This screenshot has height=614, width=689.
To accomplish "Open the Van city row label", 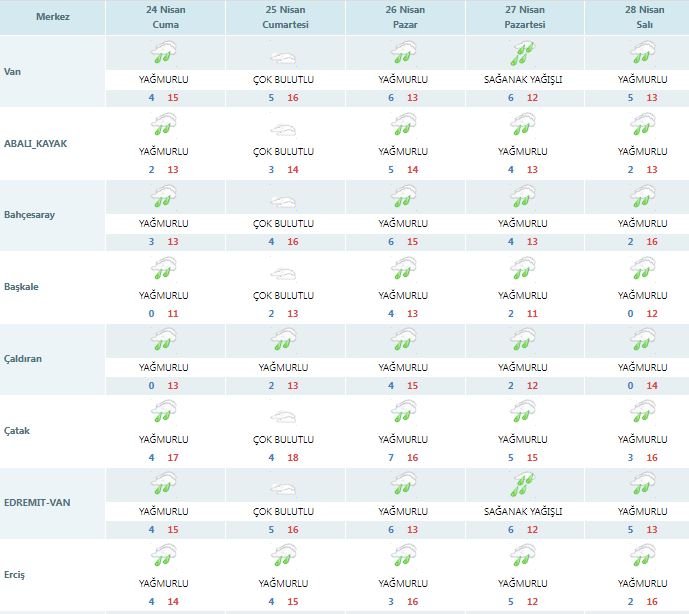I will [15, 72].
